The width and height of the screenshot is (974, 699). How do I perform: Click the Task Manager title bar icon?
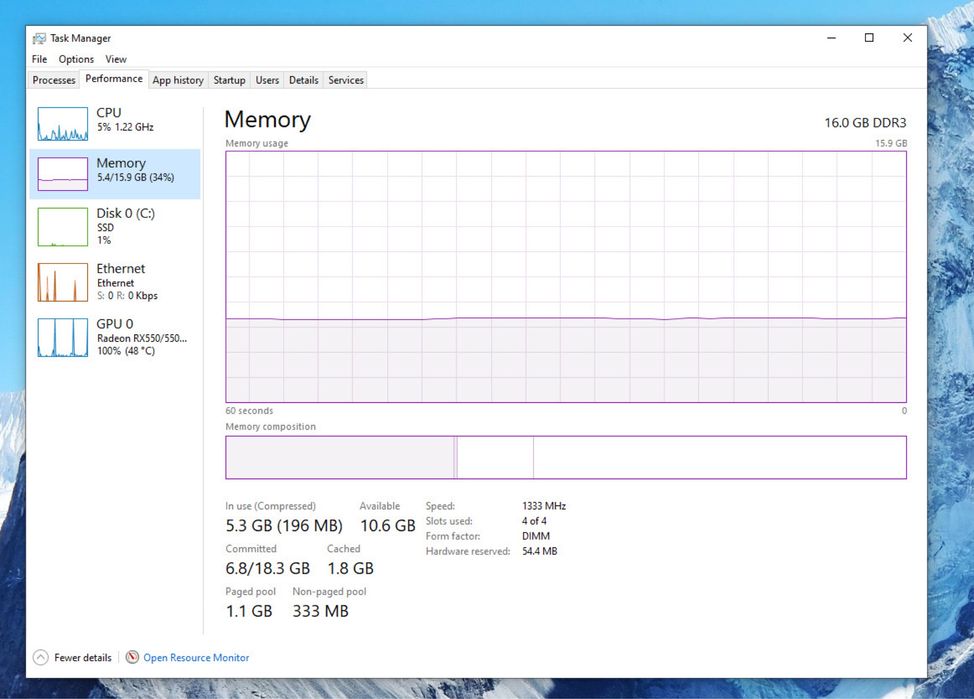tap(39, 39)
